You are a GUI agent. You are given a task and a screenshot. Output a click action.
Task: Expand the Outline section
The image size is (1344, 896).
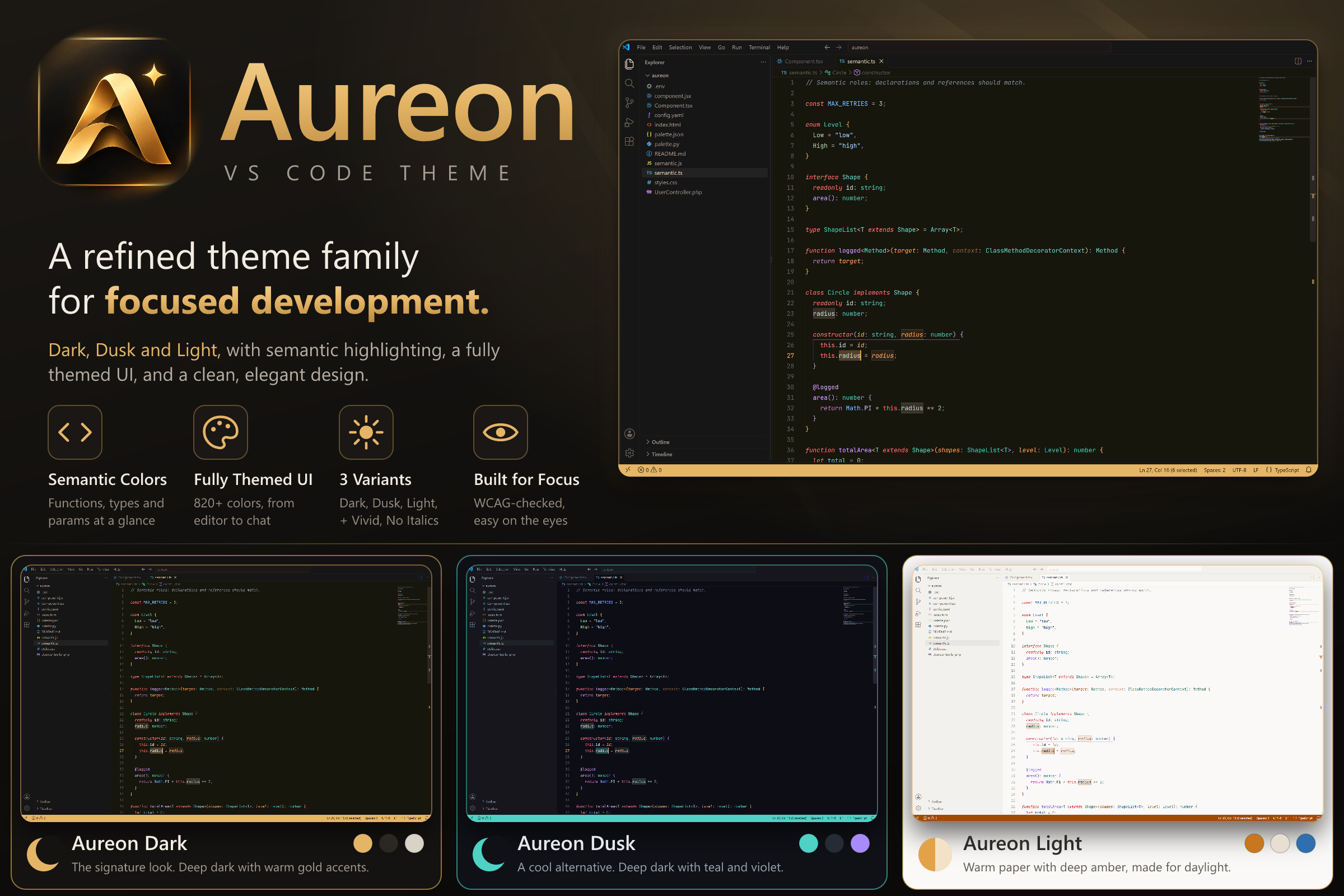[657, 442]
